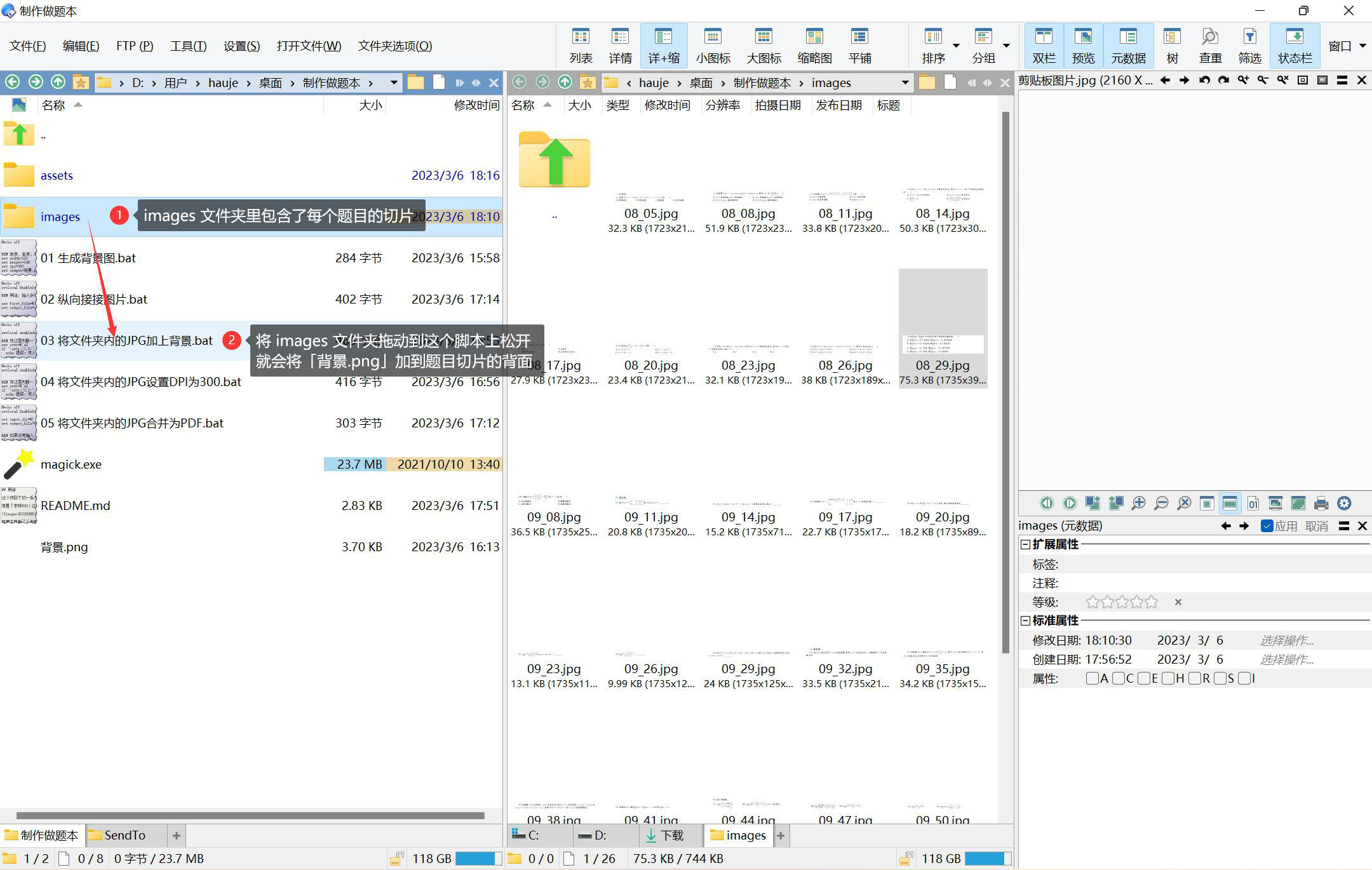Viewport: 1372px width, 870px height.
Task: Click the printer icon in preview toolbar
Action: point(1321,504)
